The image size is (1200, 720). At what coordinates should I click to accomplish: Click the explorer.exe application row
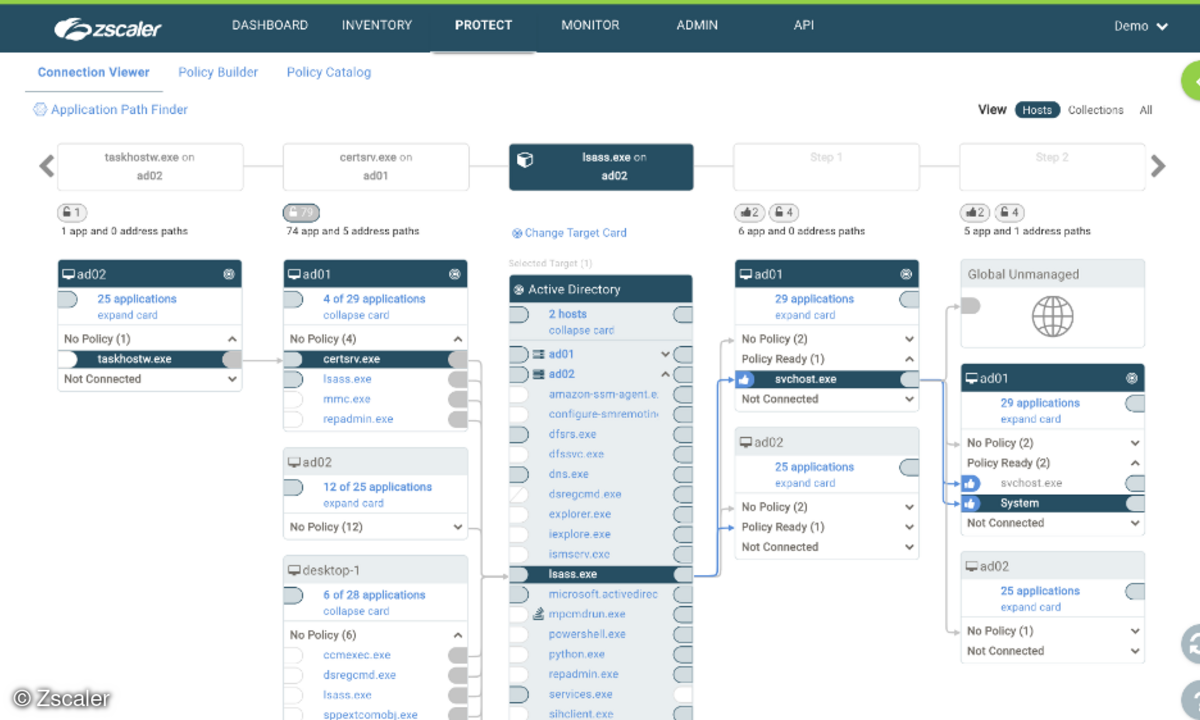(x=601, y=514)
